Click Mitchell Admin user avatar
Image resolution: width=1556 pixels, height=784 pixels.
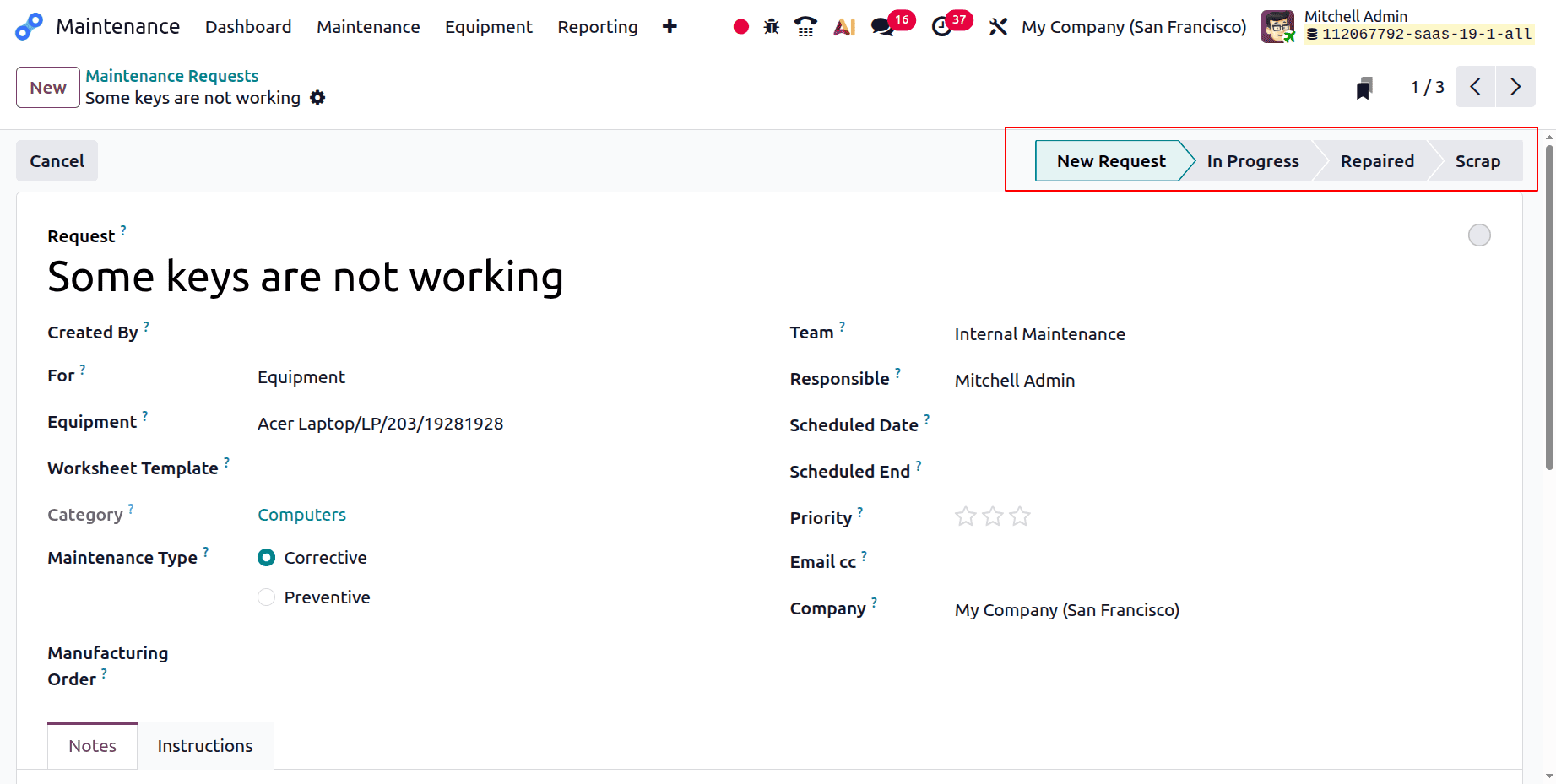click(x=1277, y=26)
